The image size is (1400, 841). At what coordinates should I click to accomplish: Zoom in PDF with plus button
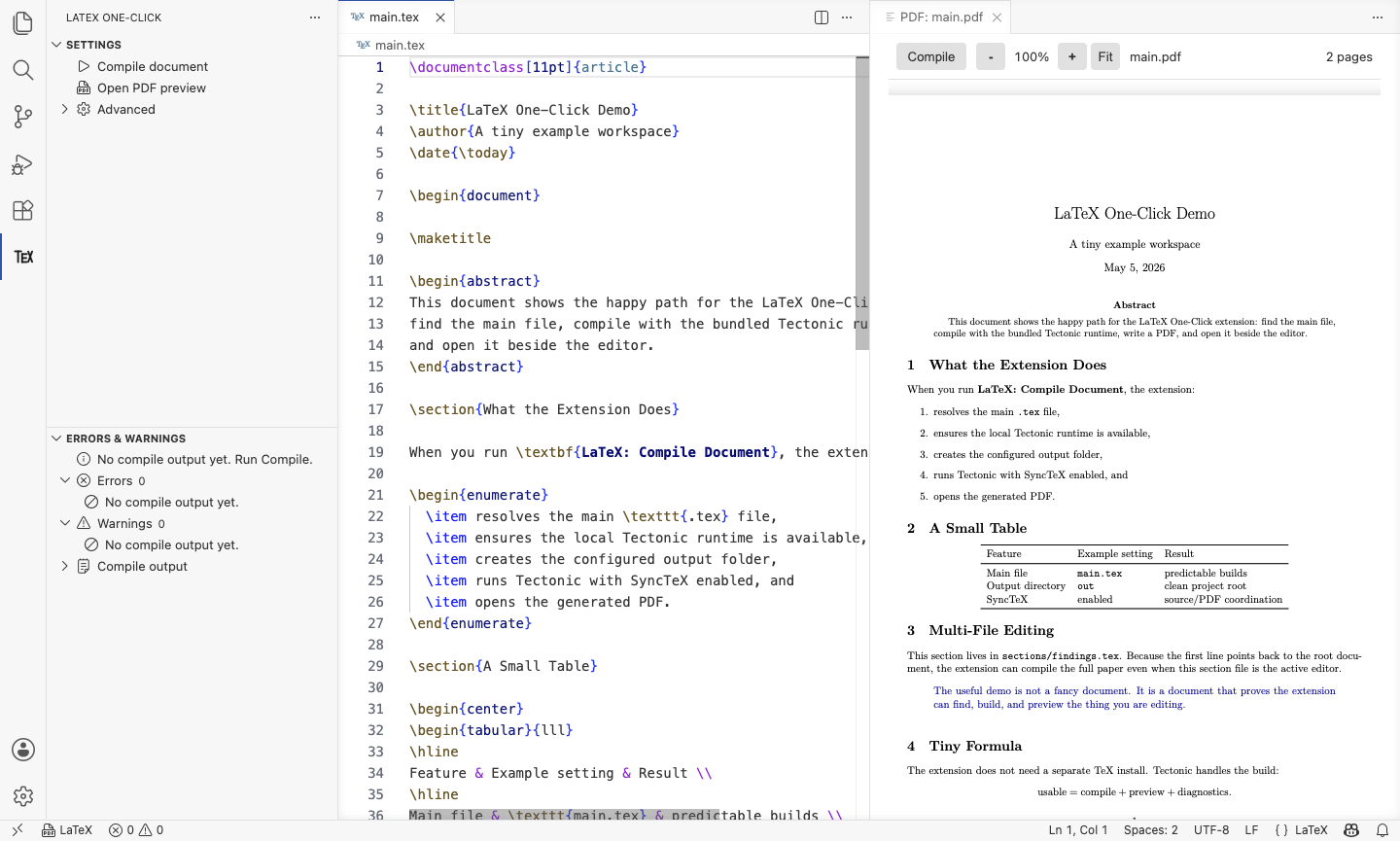coord(1072,56)
